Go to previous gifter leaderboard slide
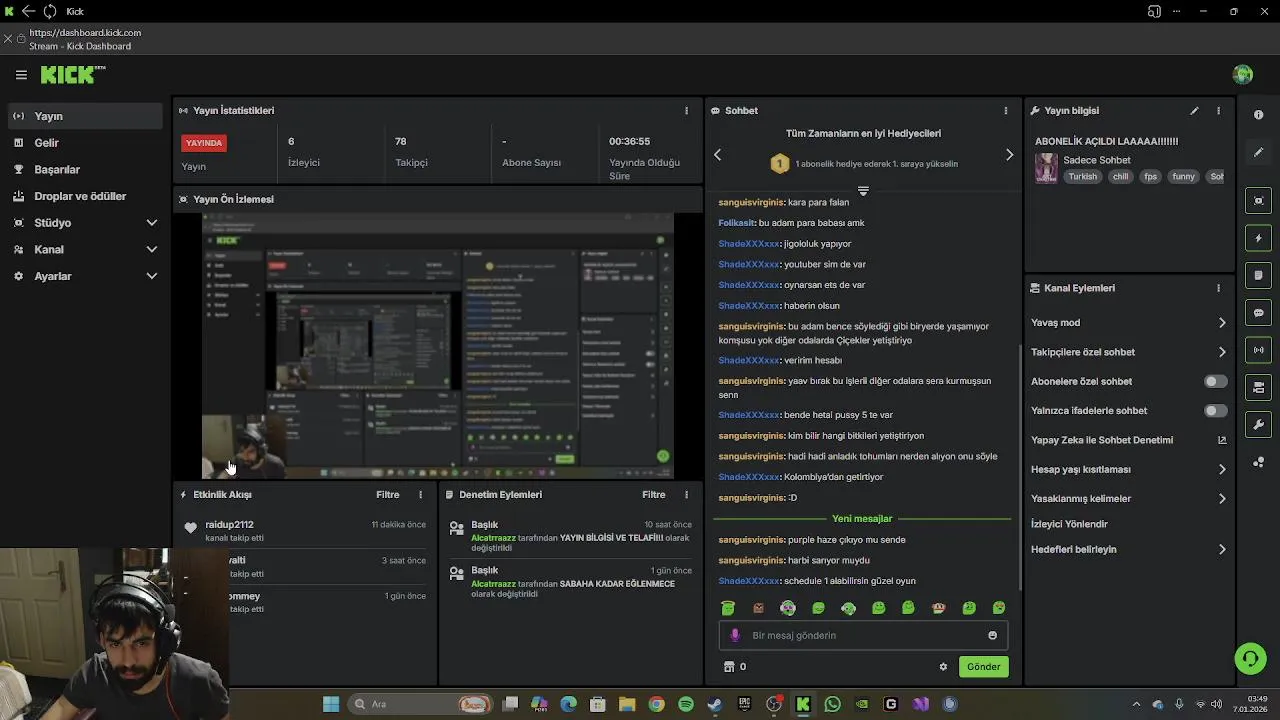The height and width of the screenshot is (720, 1280). (x=717, y=155)
